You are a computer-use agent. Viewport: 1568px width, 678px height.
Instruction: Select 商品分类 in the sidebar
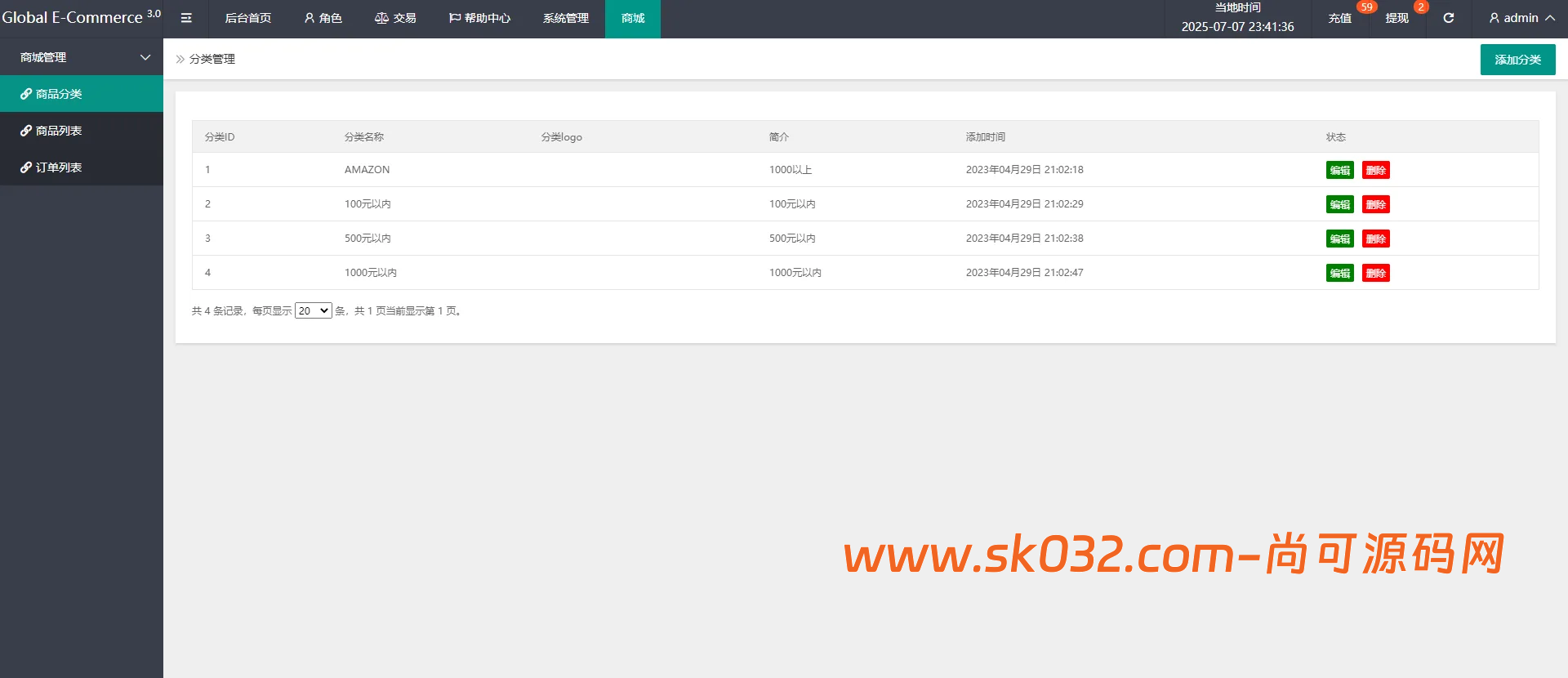[x=59, y=94]
